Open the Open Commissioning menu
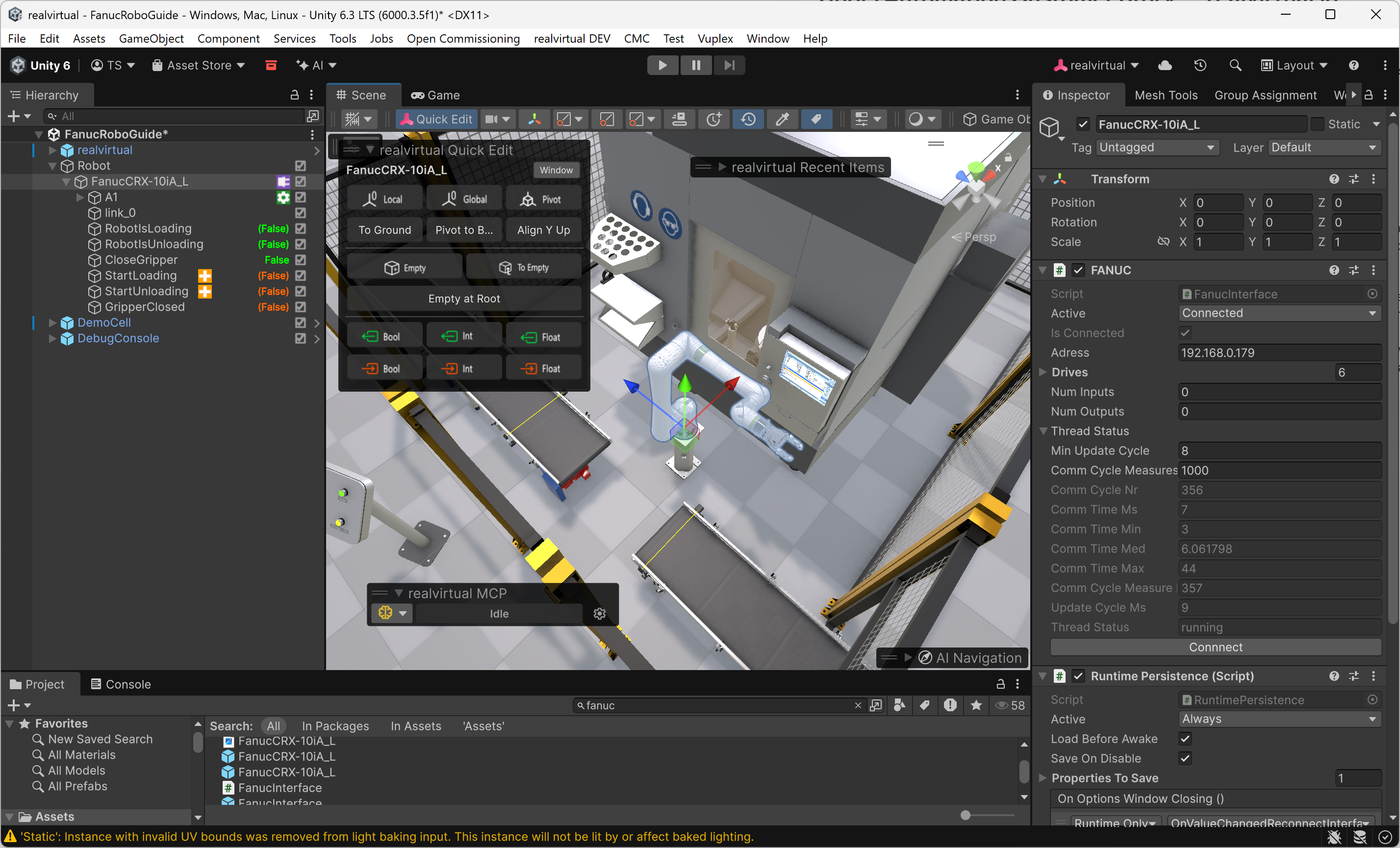This screenshot has width=1400, height=848. click(462, 38)
